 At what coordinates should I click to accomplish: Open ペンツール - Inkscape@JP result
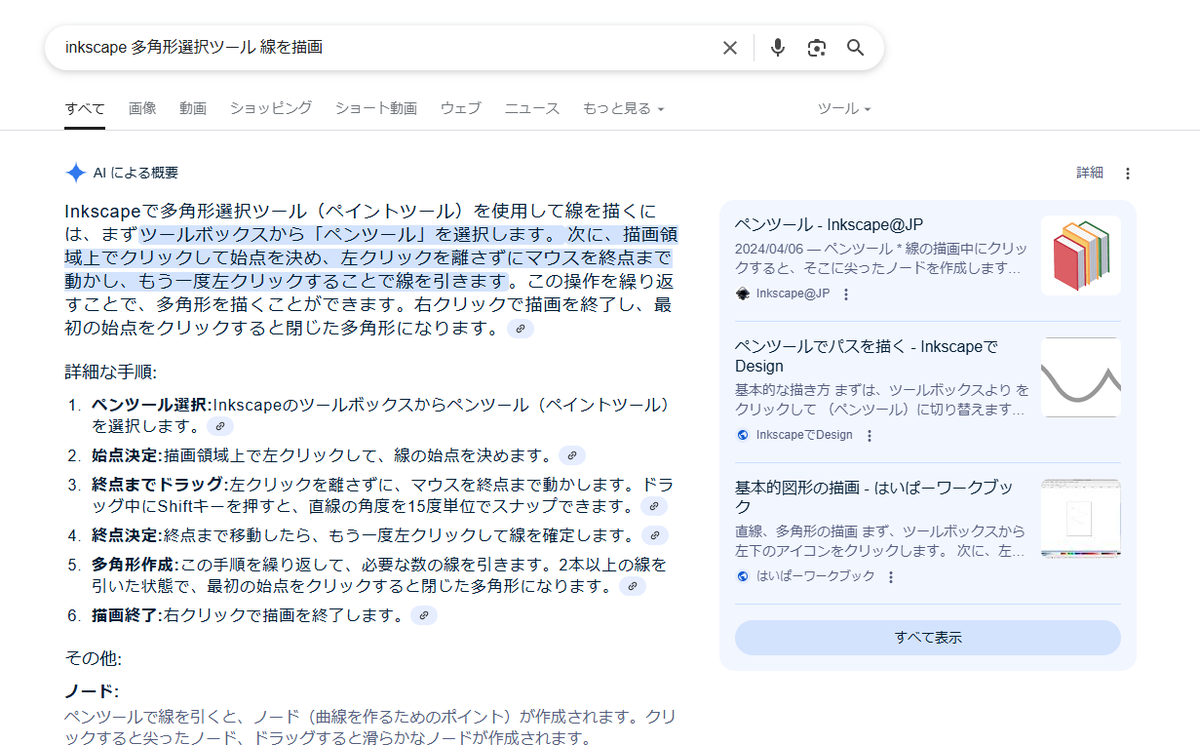tap(828, 224)
